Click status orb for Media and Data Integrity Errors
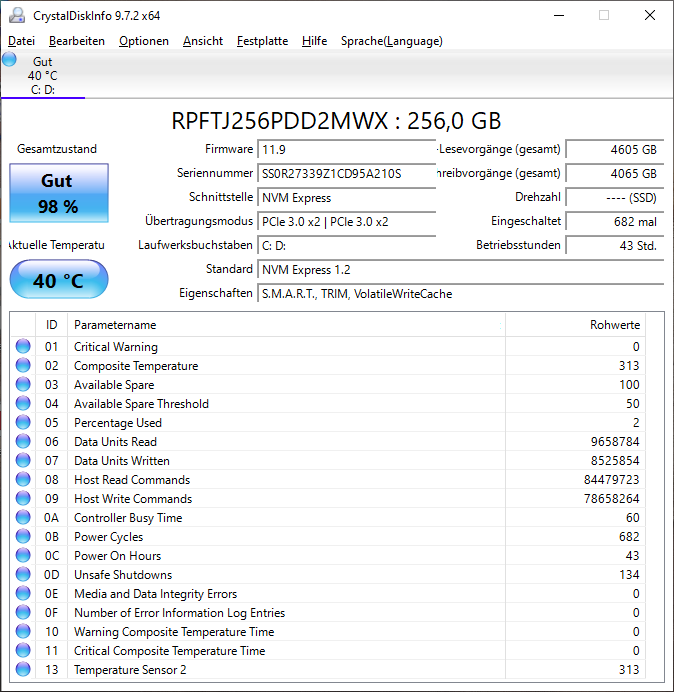The image size is (674, 692). pos(23,593)
